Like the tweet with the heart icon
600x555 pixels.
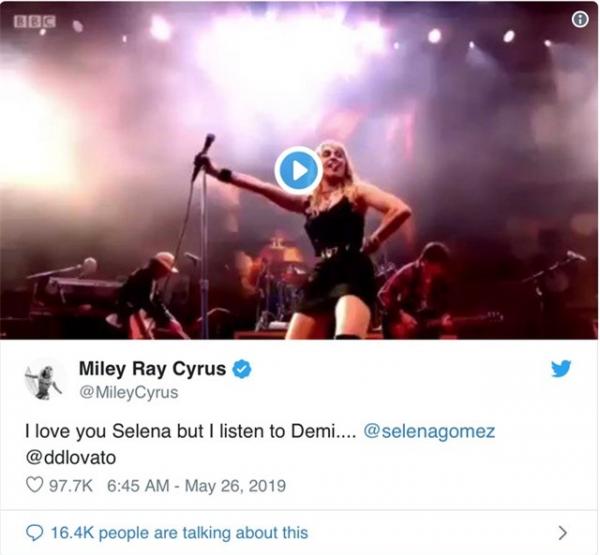coord(33,487)
